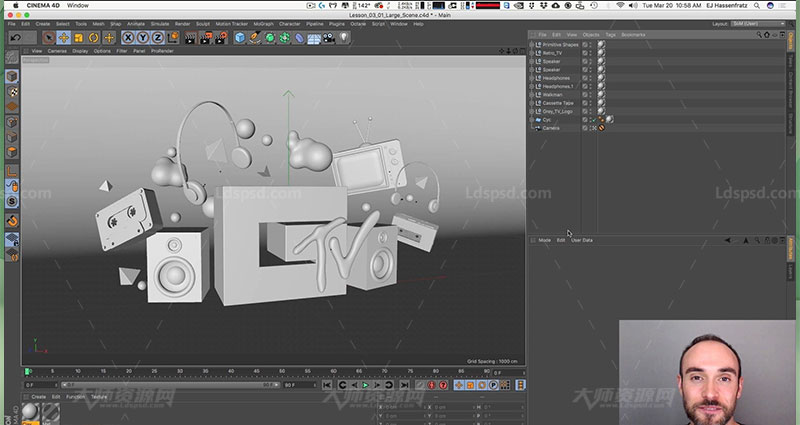Click material tag on Grey_TV_Logo
This screenshot has height=425, width=800.
(x=602, y=111)
